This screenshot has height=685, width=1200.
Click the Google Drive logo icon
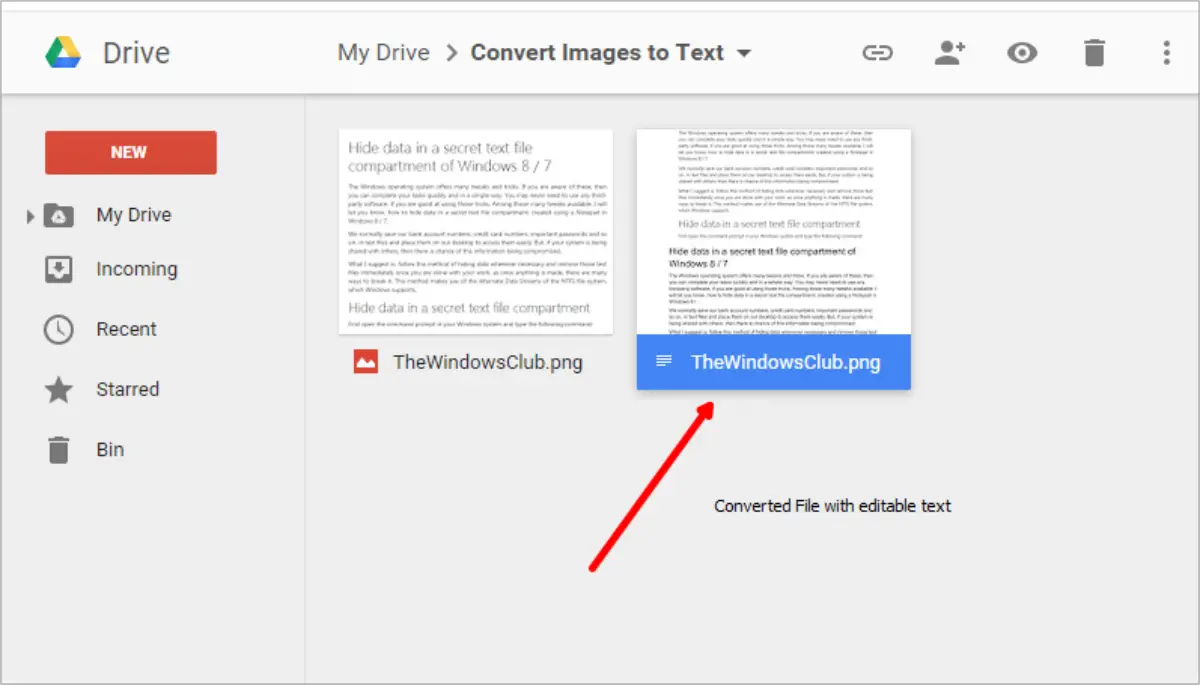click(63, 52)
